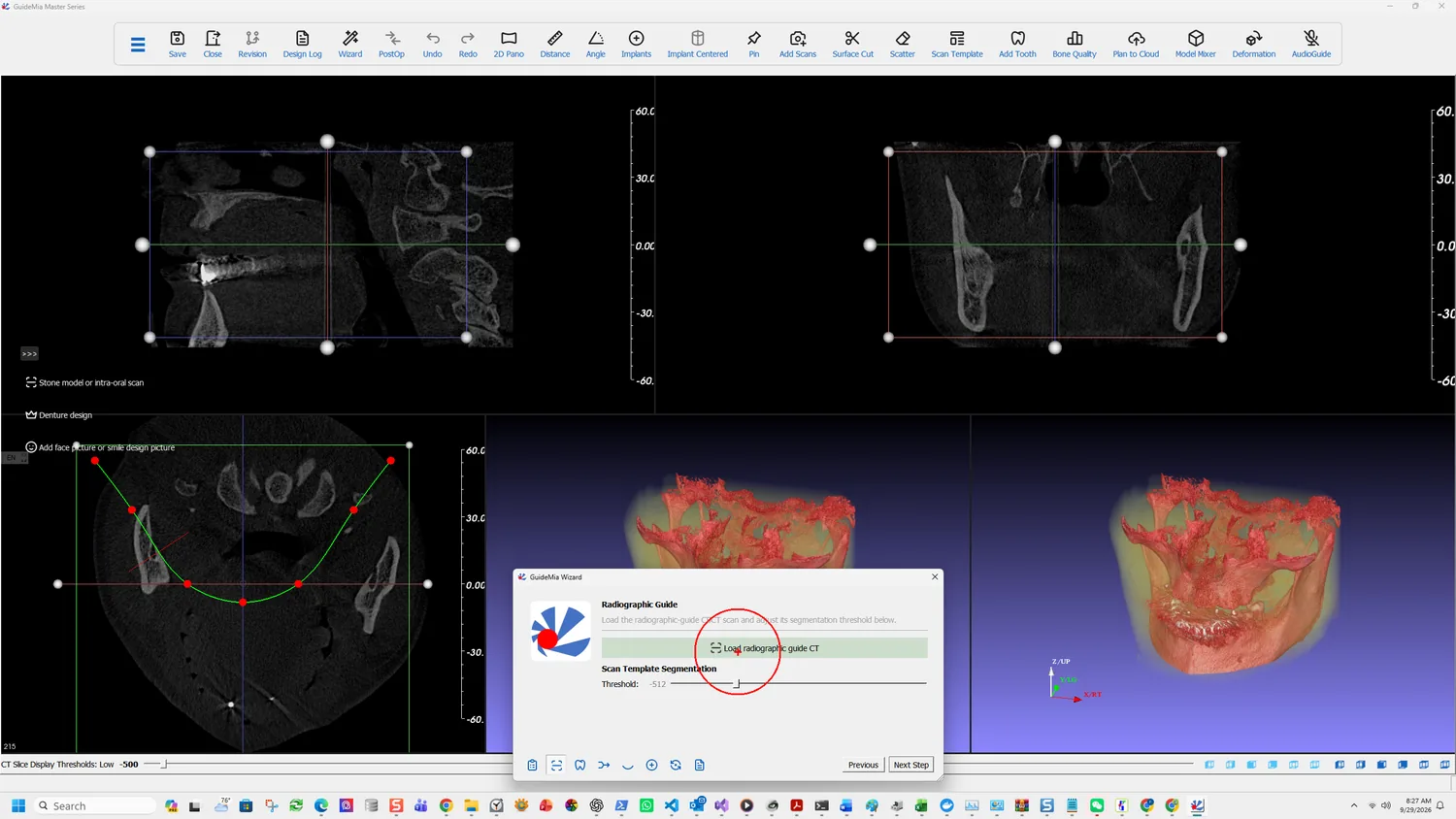Select wizard circled-plus implant step icon

click(x=651, y=766)
